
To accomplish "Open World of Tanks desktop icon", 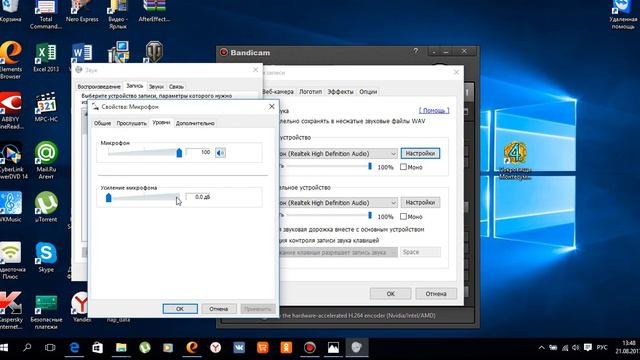I will click(x=154, y=52).
